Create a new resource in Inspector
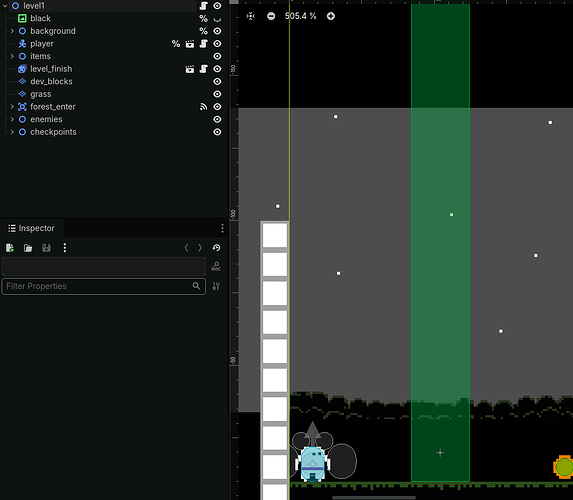573x500 pixels. 10,248
